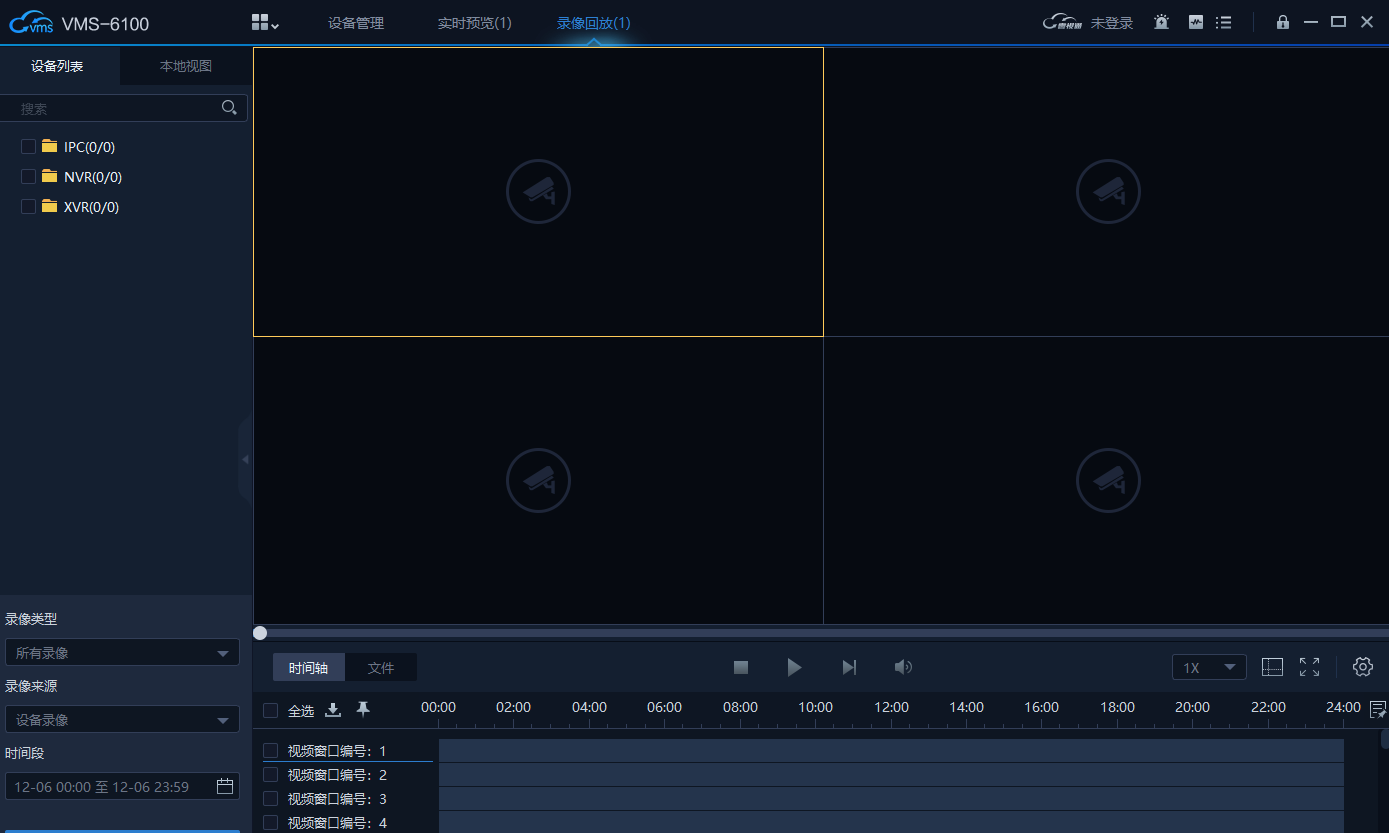1389x833 pixels.
Task: Mute audio with the speaker icon
Action: click(x=903, y=667)
